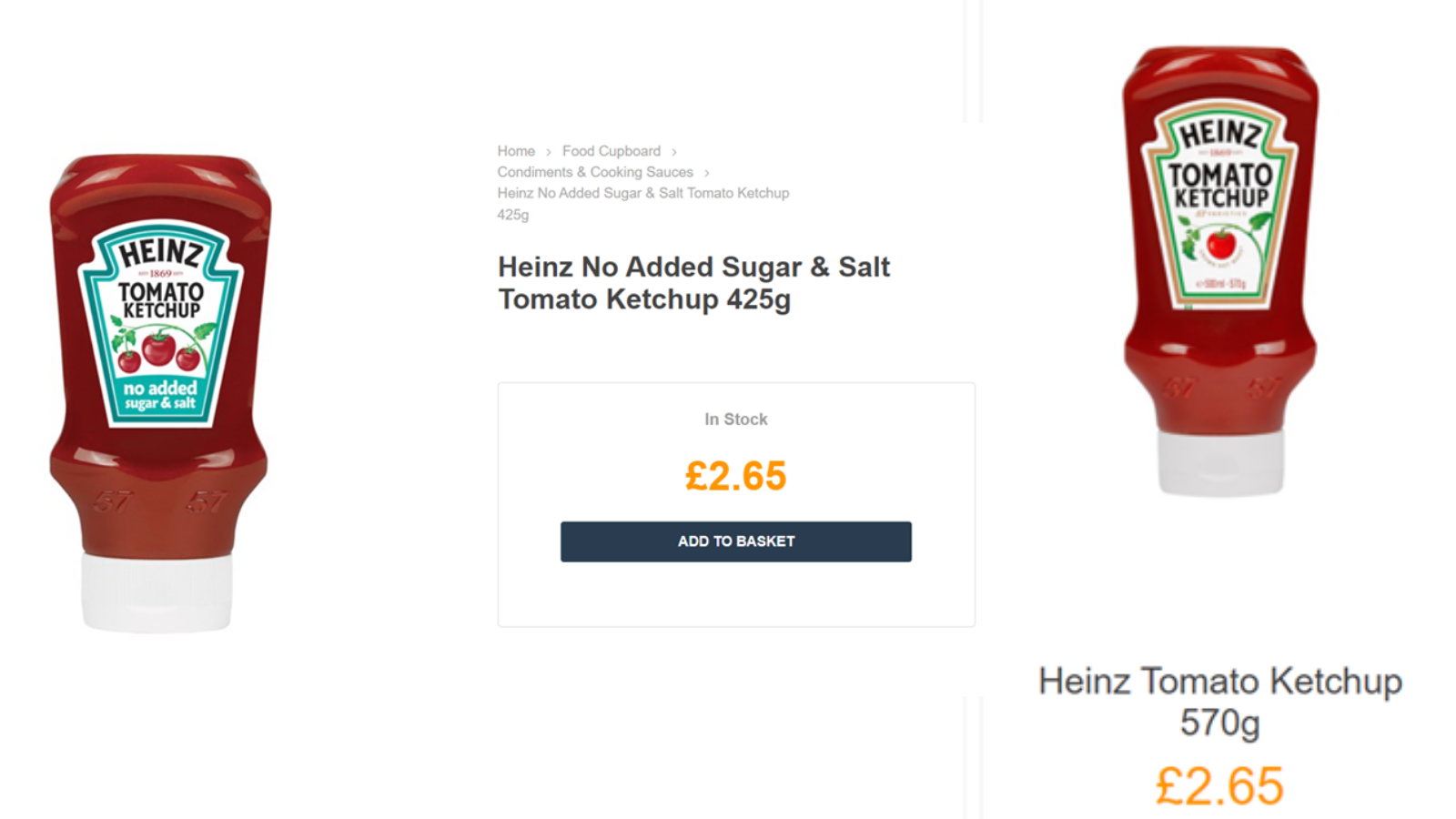
Task: Click the £2.65 price under 570g ketchup
Action: pos(1219,785)
